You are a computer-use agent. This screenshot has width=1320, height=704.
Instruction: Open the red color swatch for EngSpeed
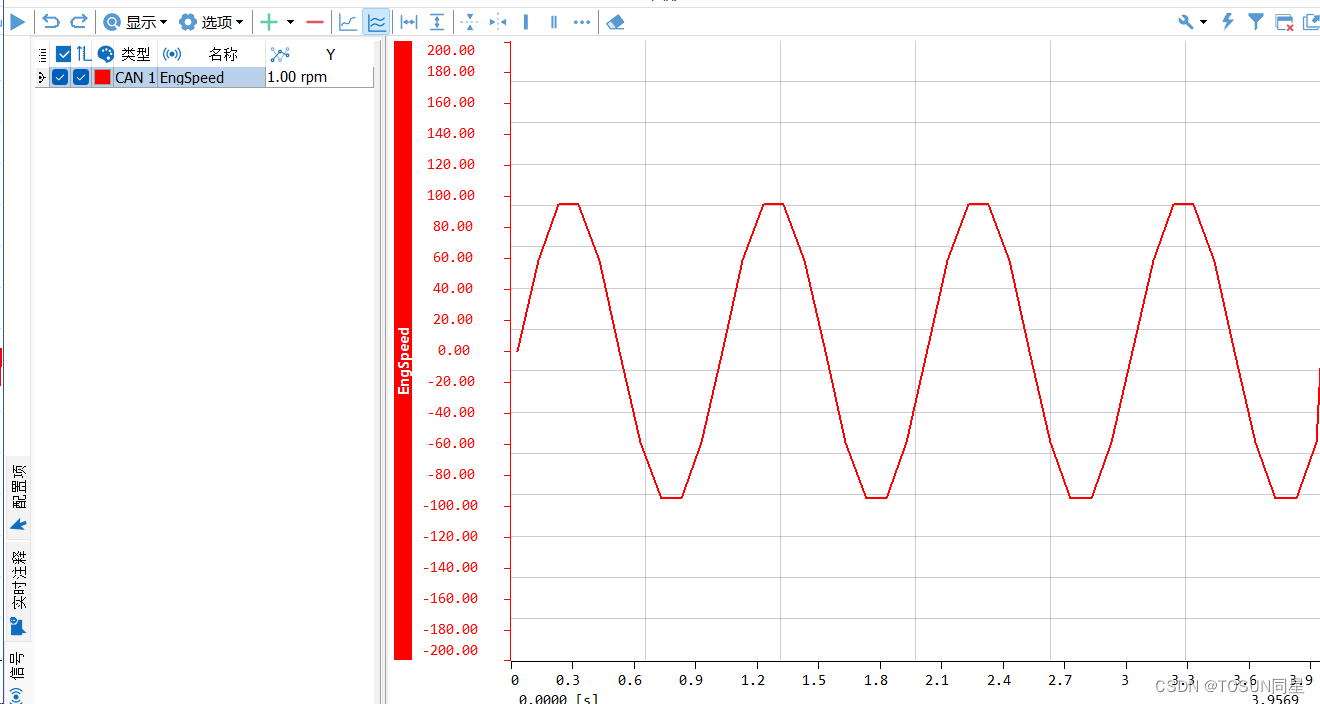point(102,77)
